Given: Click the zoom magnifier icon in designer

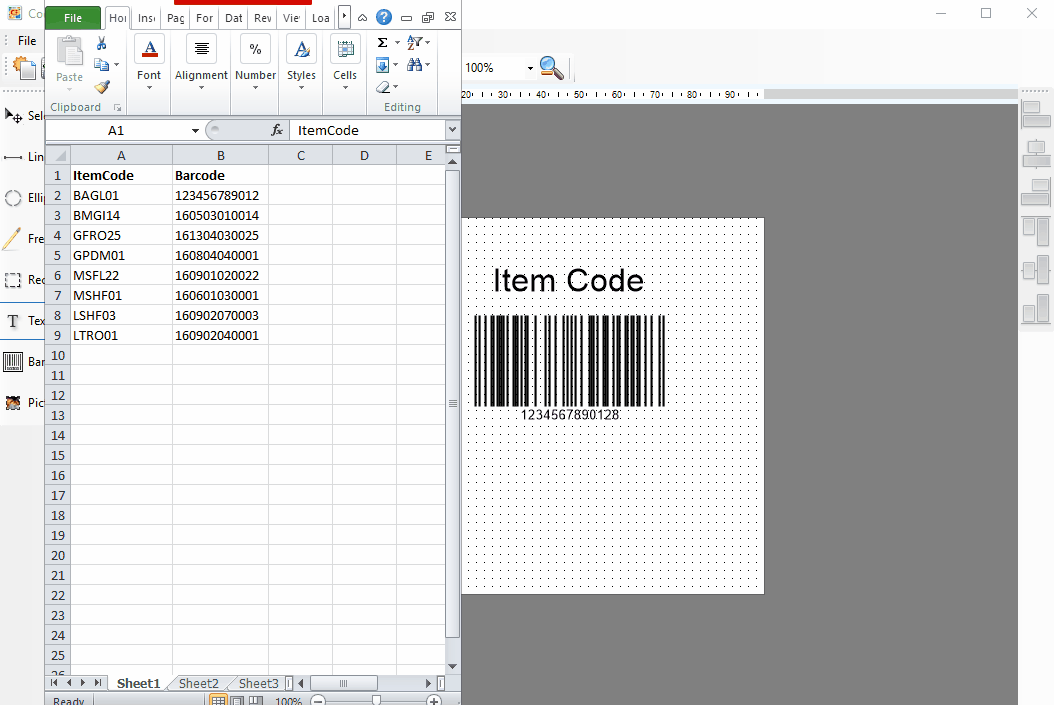Looking at the screenshot, I should pyautogui.click(x=551, y=67).
